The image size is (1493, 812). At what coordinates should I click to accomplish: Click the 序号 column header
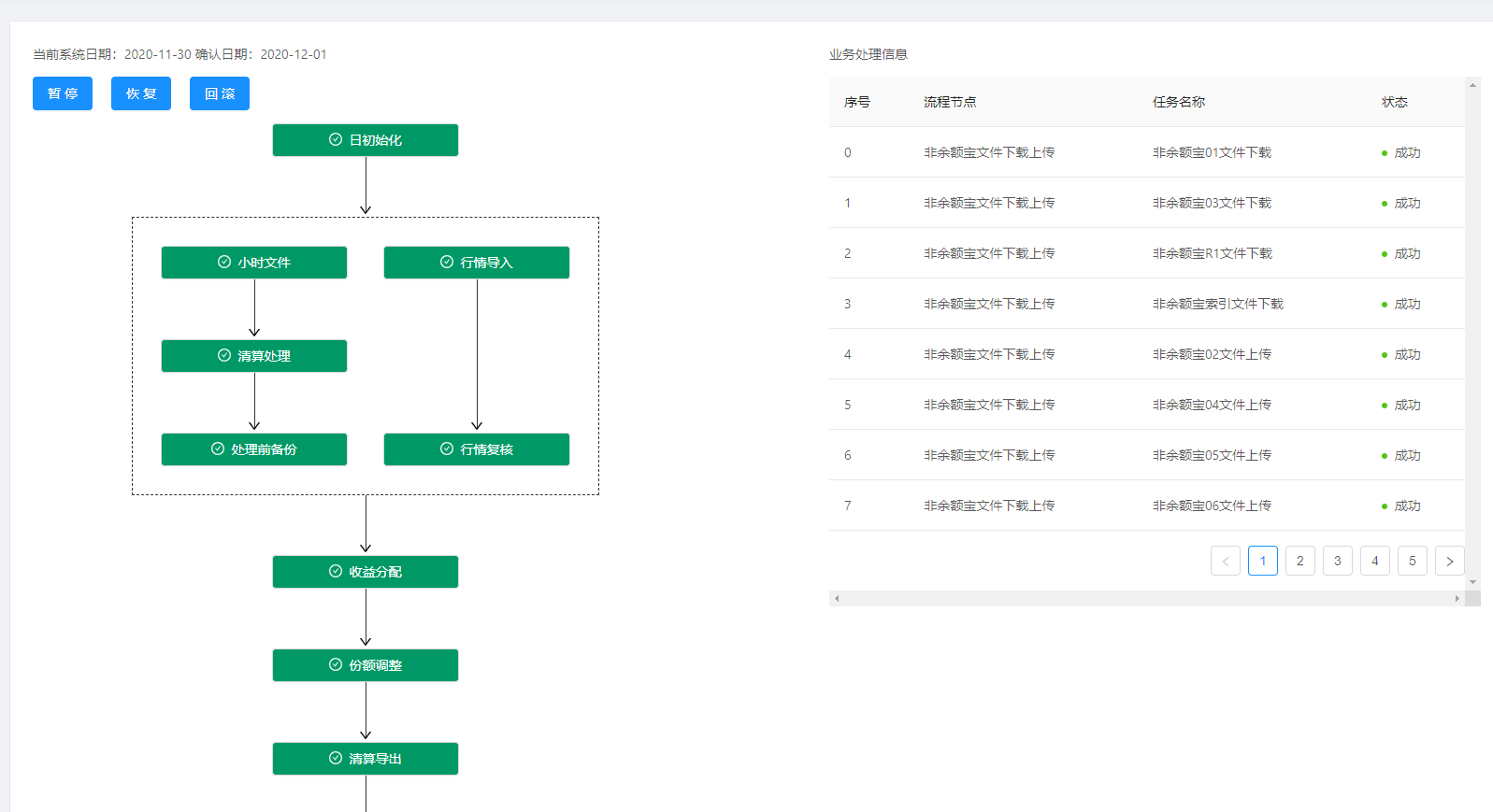[857, 102]
